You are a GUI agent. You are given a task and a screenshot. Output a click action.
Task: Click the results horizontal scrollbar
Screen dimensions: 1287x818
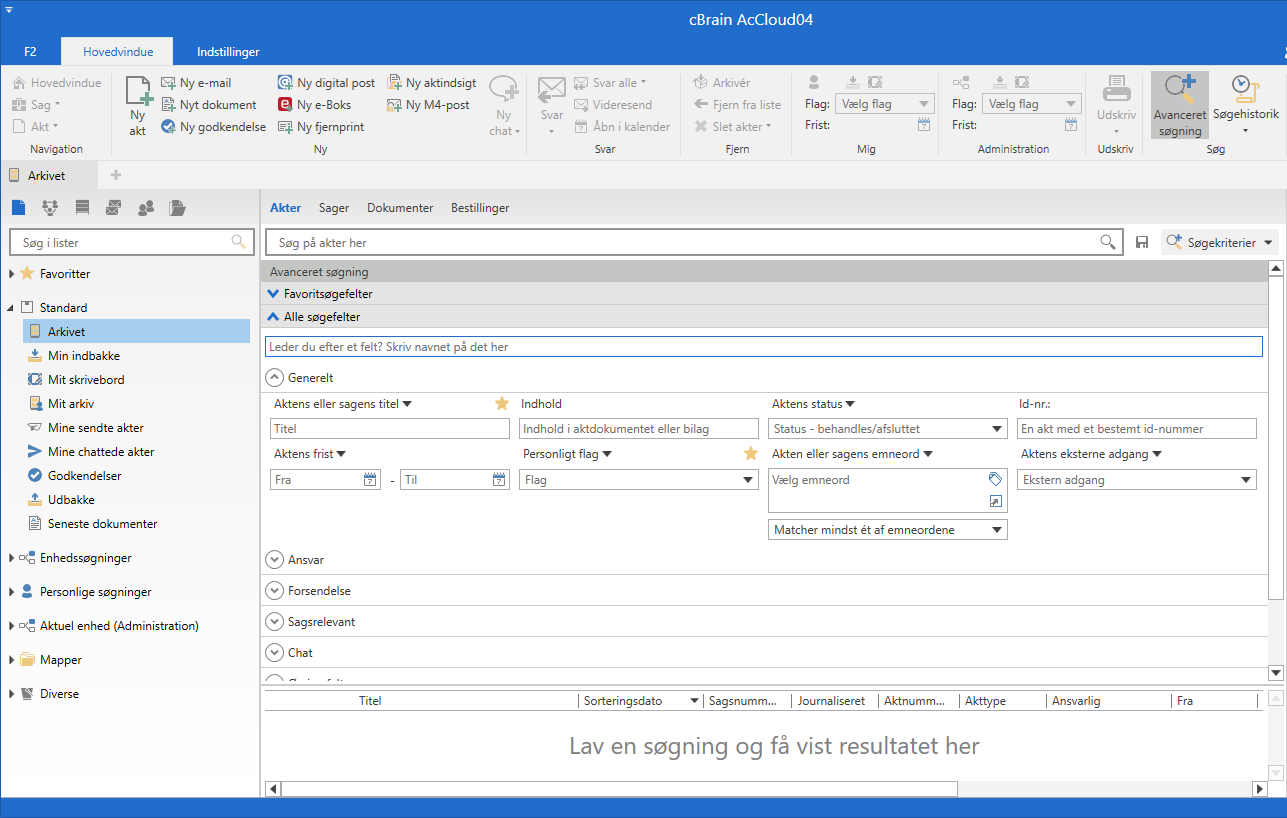(619, 789)
